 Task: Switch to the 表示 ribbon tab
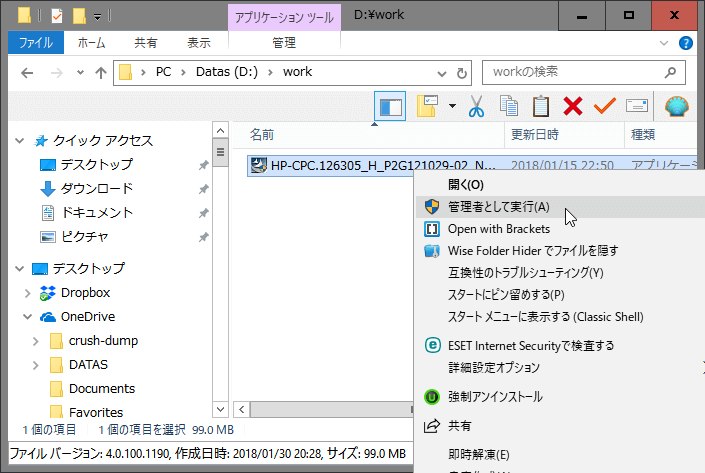(x=199, y=43)
